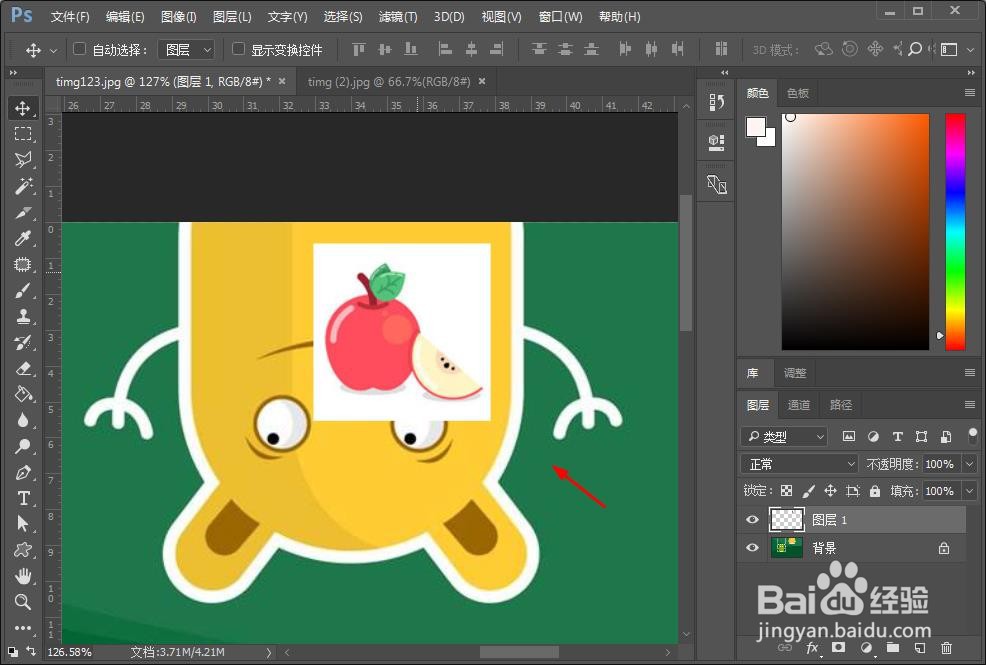Screen dimensions: 986x665
Task: Open the 滤镜(T) menu
Action: coord(398,17)
